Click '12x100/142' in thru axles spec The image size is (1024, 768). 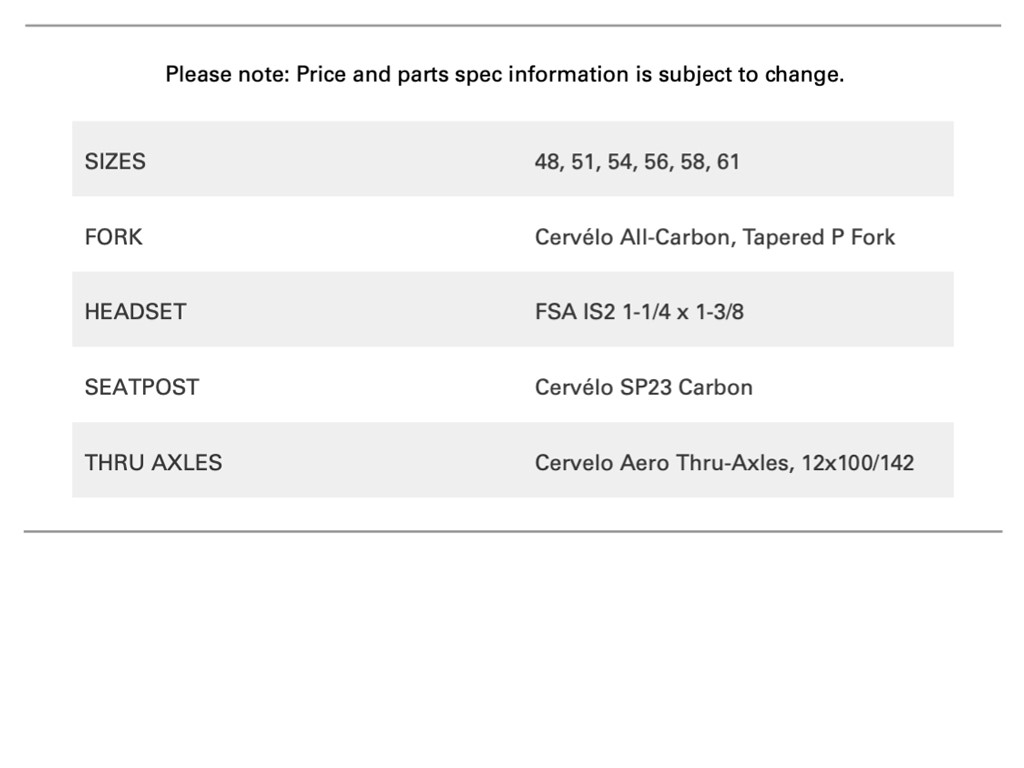pos(857,462)
